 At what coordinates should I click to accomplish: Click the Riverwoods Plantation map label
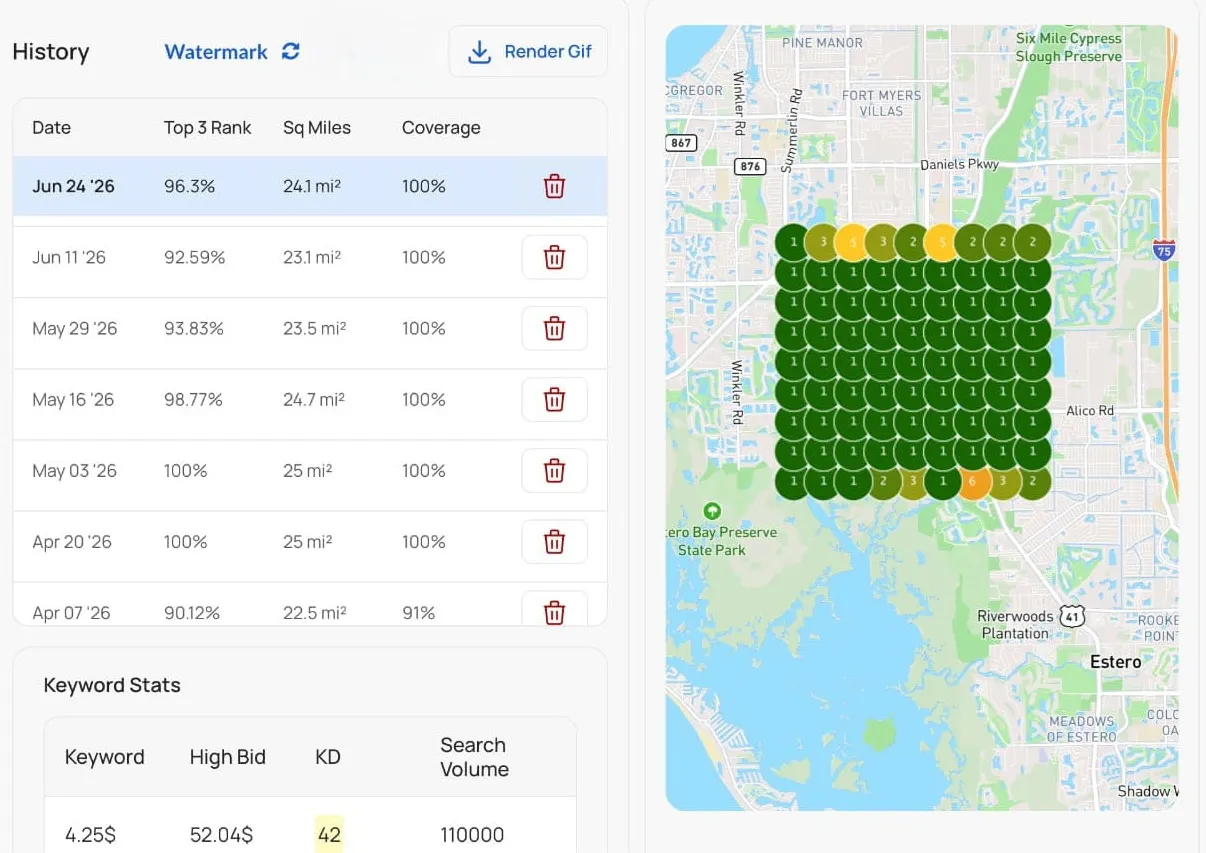1015,625
